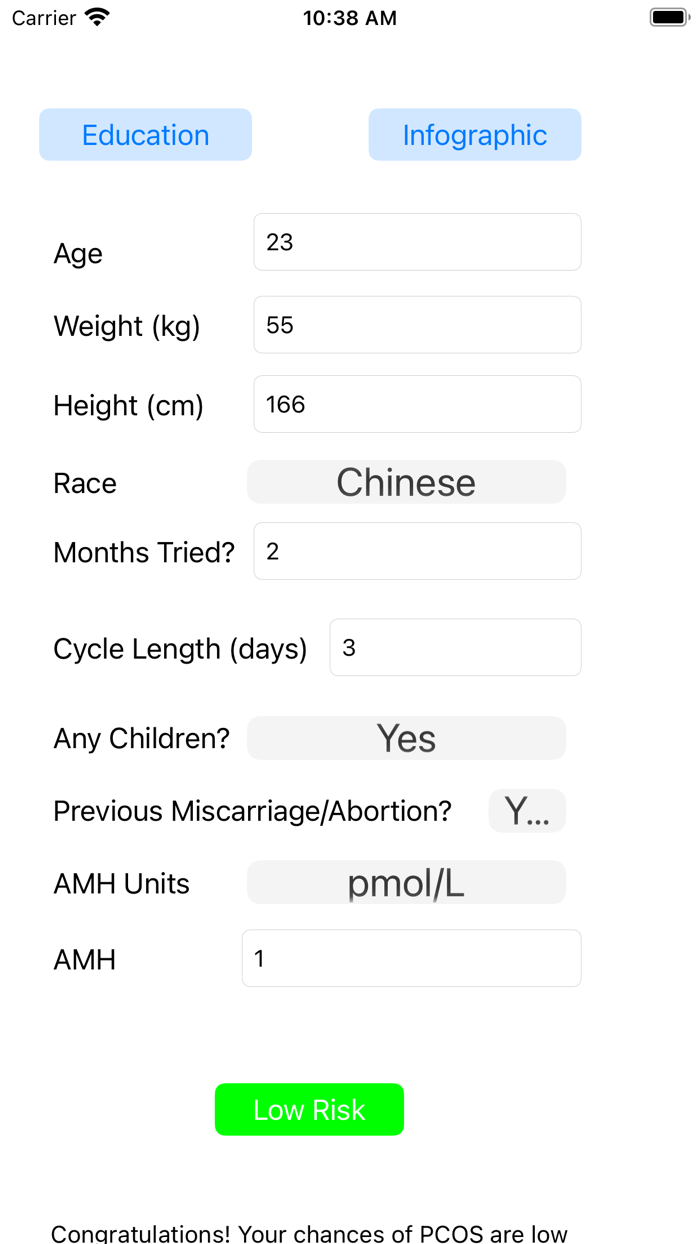The width and height of the screenshot is (700, 1244).
Task: Click the battery indicator in status bar
Action: 667,16
